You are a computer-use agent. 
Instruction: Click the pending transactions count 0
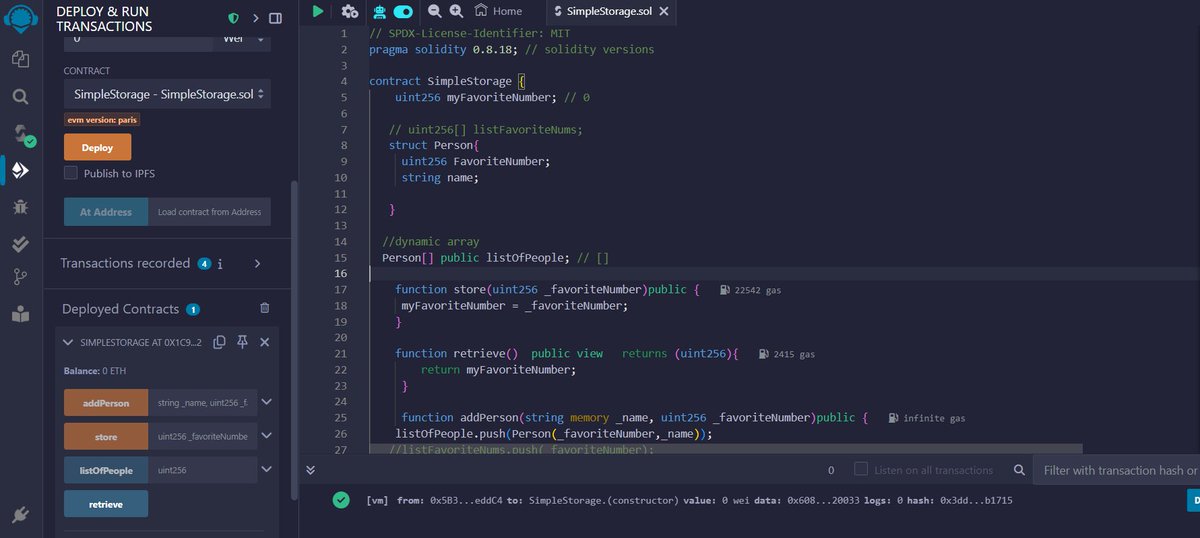click(831, 470)
